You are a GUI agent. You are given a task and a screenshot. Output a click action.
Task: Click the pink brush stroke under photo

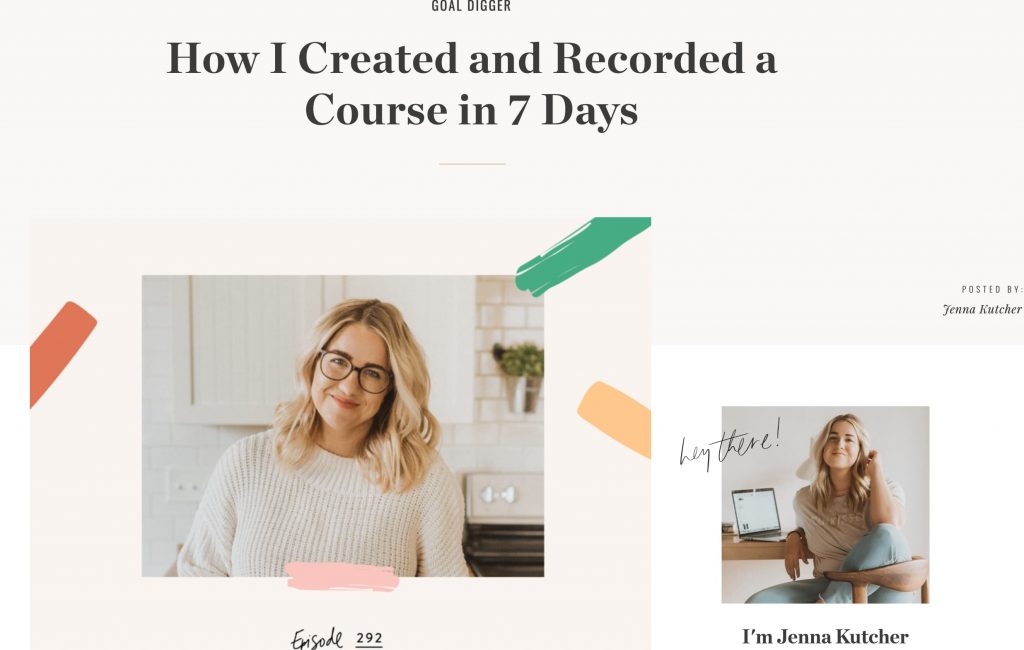[x=343, y=576]
